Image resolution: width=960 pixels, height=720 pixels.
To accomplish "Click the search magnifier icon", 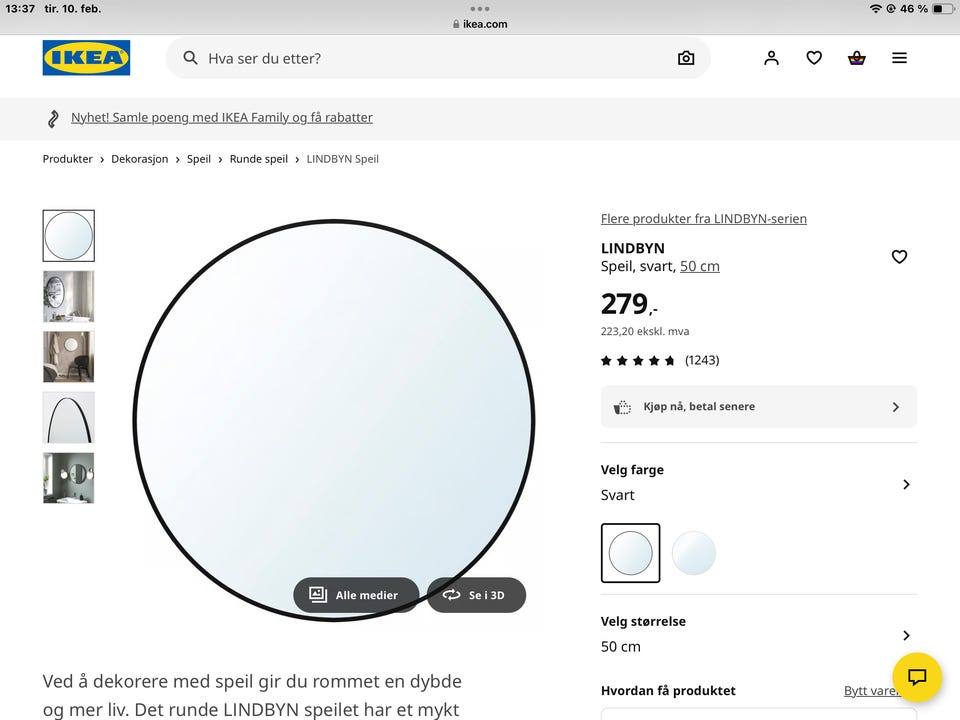I will click(190, 58).
